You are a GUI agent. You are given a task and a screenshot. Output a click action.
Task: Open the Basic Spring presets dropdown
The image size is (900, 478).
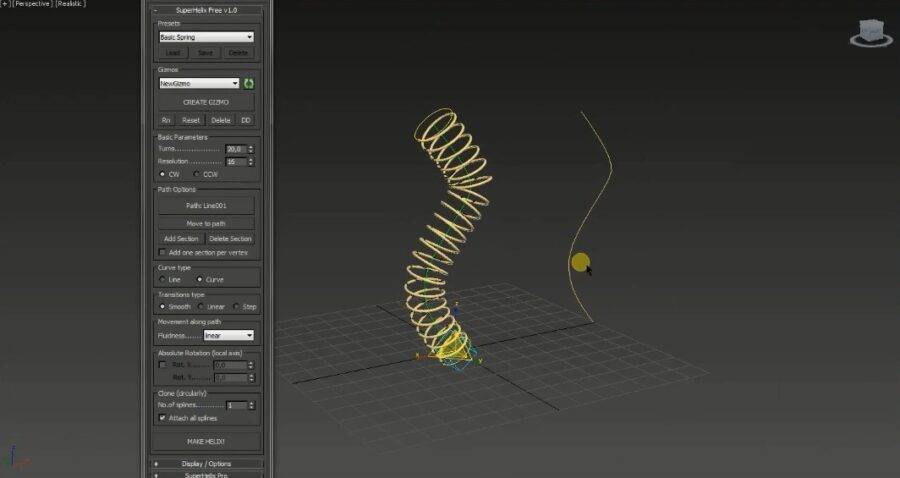(206, 37)
